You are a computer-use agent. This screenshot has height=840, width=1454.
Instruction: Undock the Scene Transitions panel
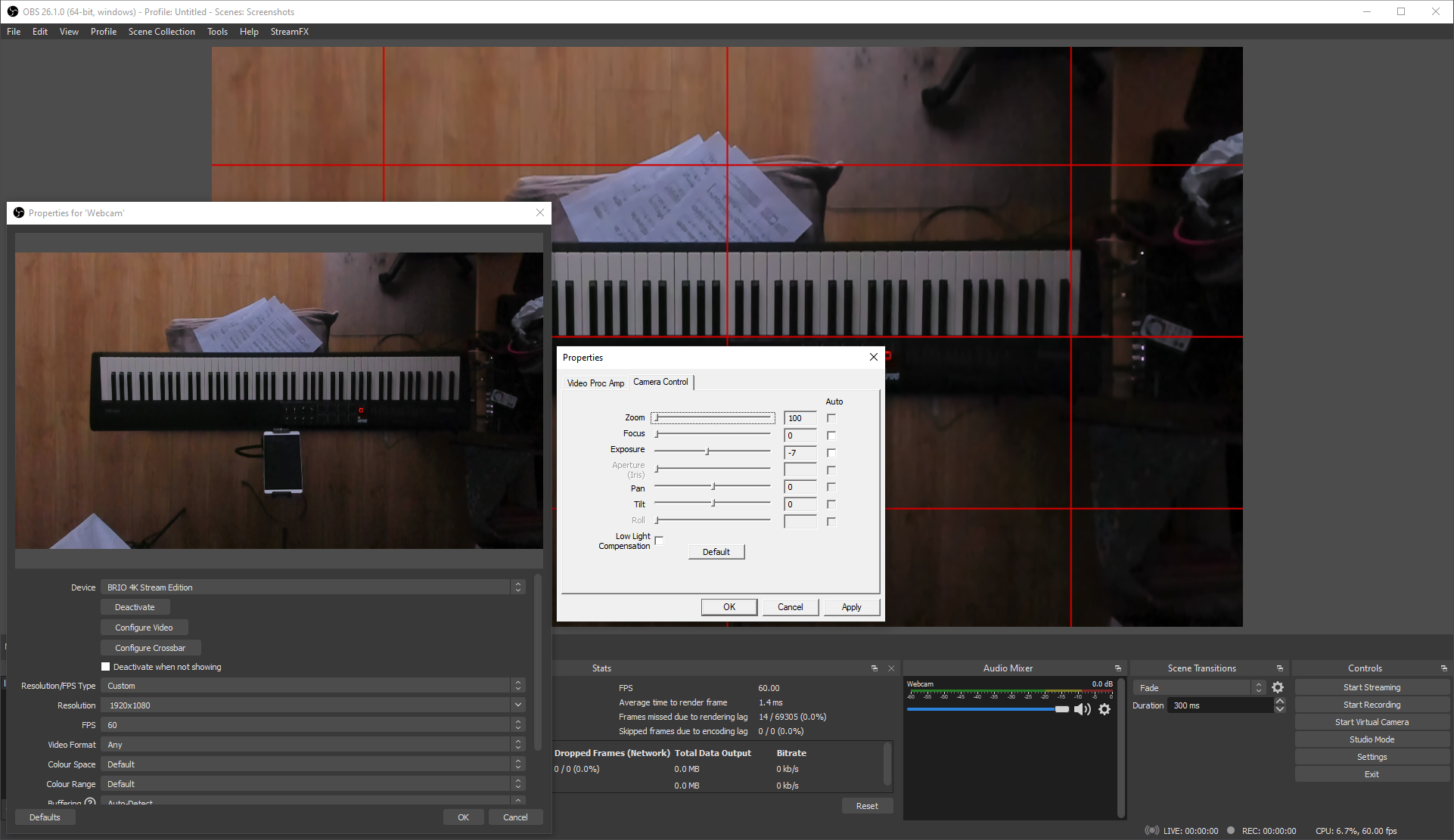click(x=1280, y=668)
